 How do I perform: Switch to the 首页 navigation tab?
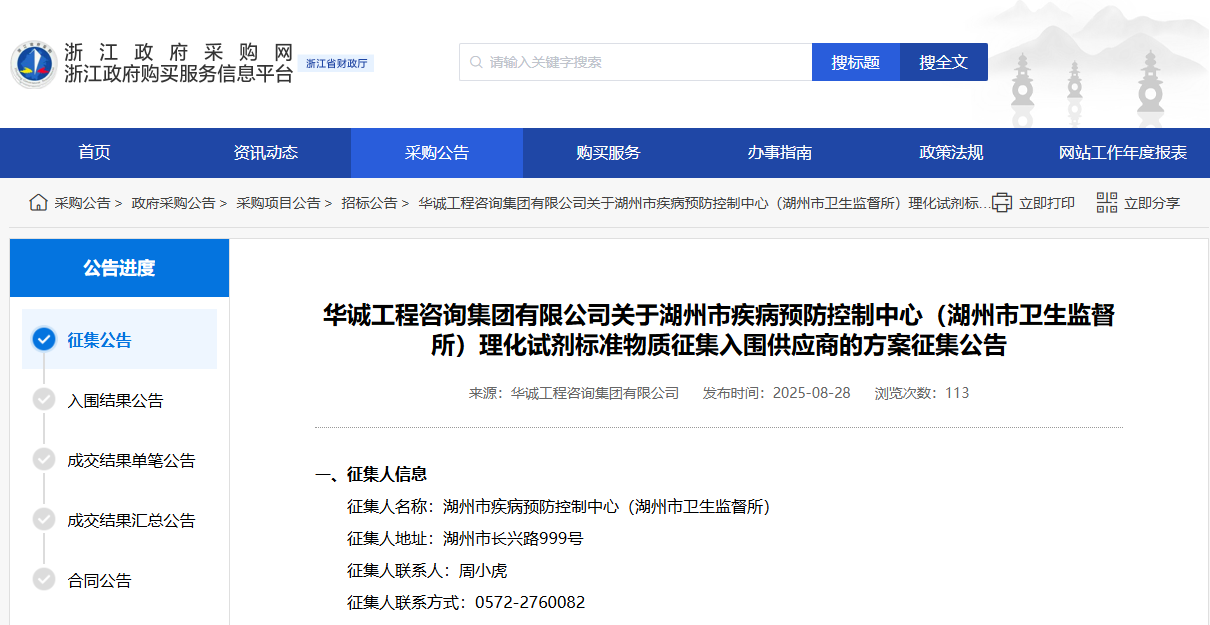tap(95, 152)
